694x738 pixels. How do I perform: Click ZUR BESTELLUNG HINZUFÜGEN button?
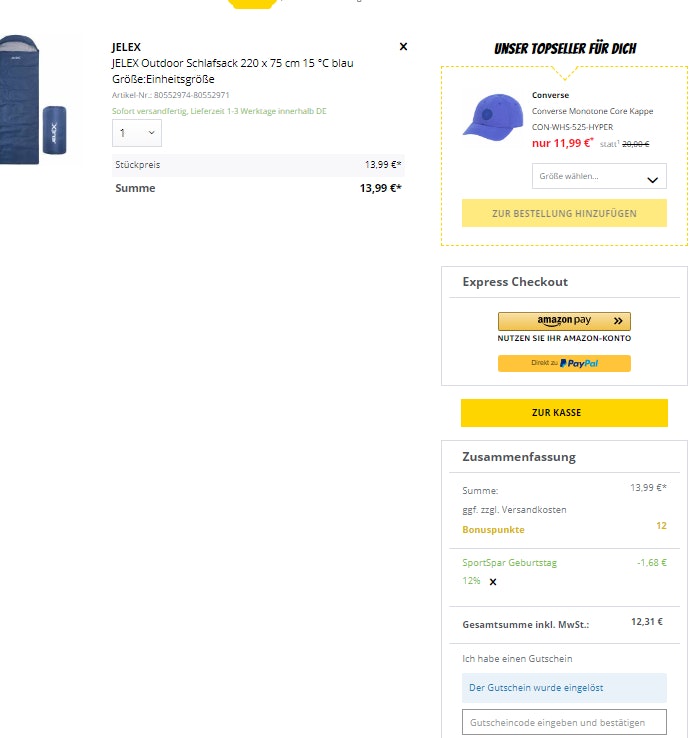click(x=564, y=213)
